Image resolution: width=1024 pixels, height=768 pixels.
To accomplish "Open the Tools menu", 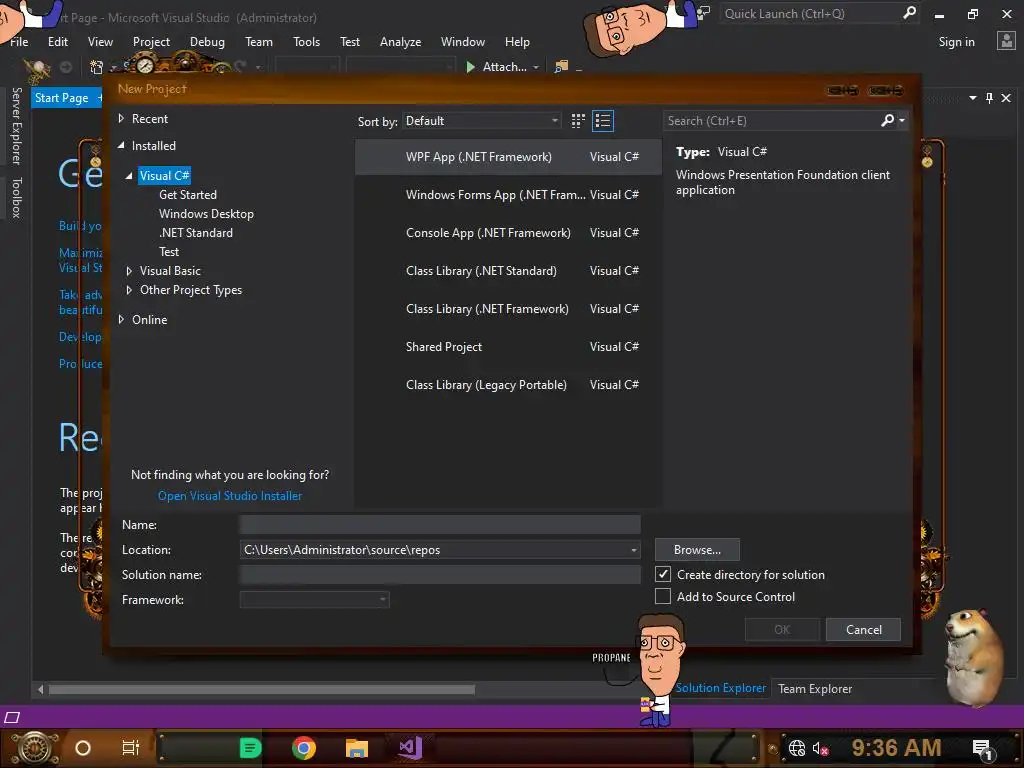I will click(x=306, y=42).
